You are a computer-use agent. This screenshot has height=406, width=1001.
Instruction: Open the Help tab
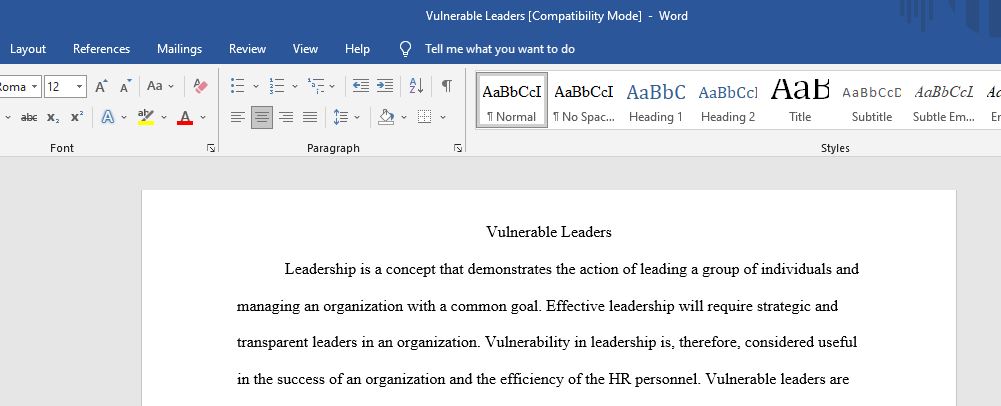[x=358, y=49]
